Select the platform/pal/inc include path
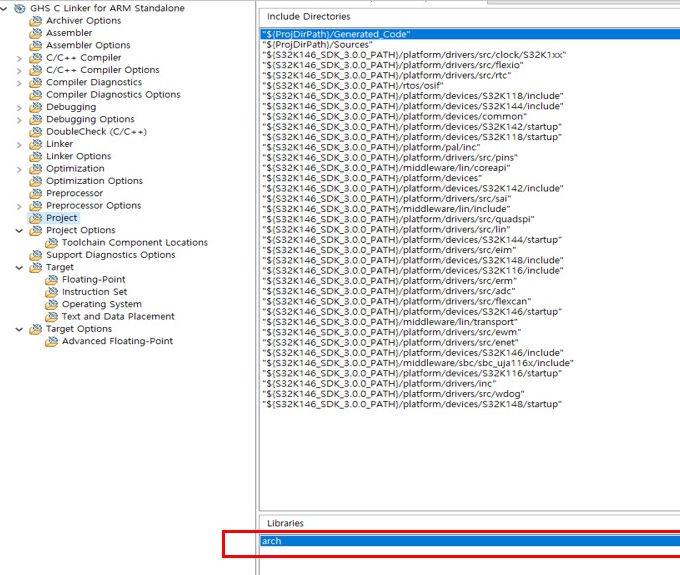This screenshot has height=575, width=680. (x=371, y=147)
